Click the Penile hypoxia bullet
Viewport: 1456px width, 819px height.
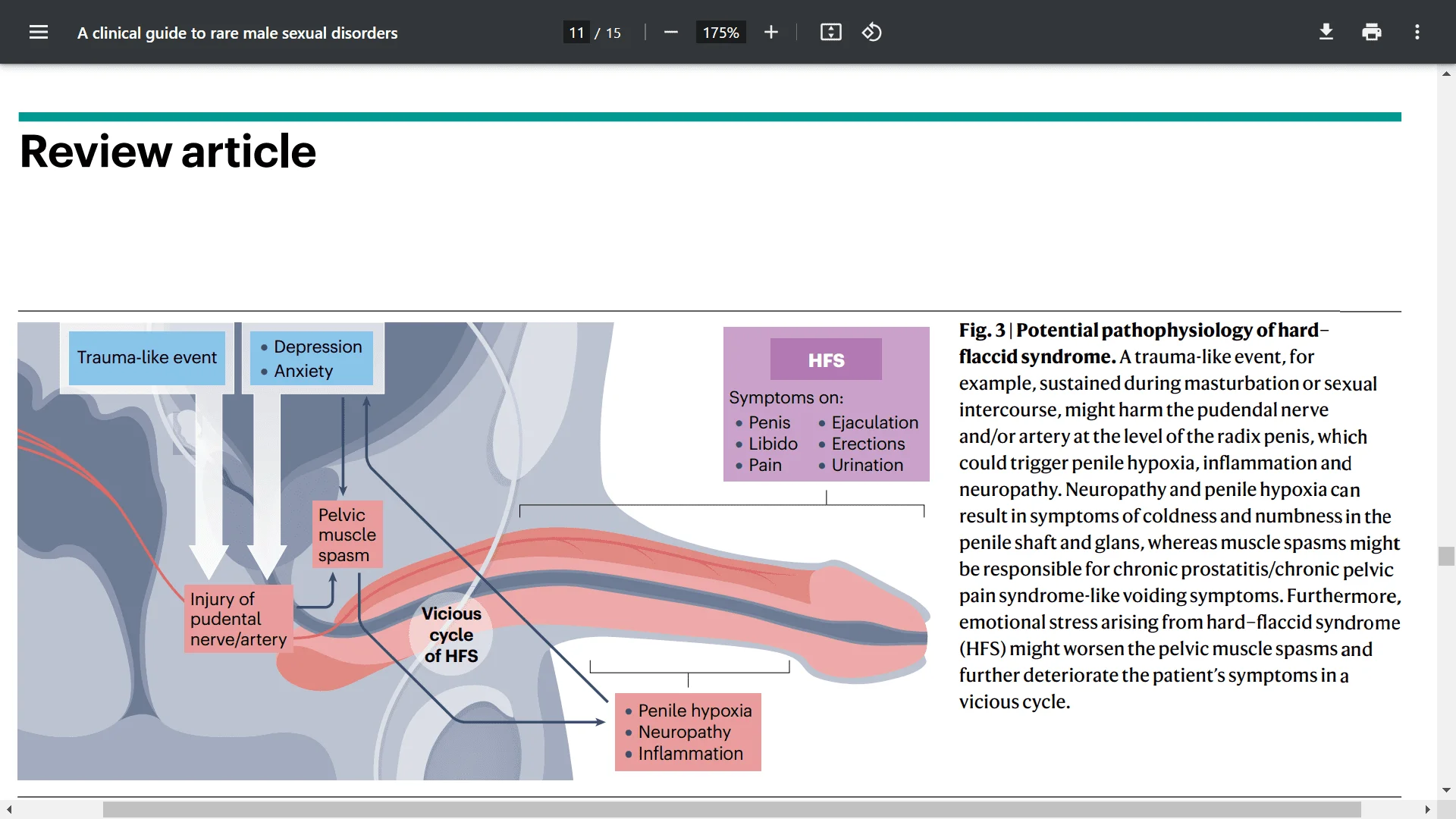click(x=695, y=711)
